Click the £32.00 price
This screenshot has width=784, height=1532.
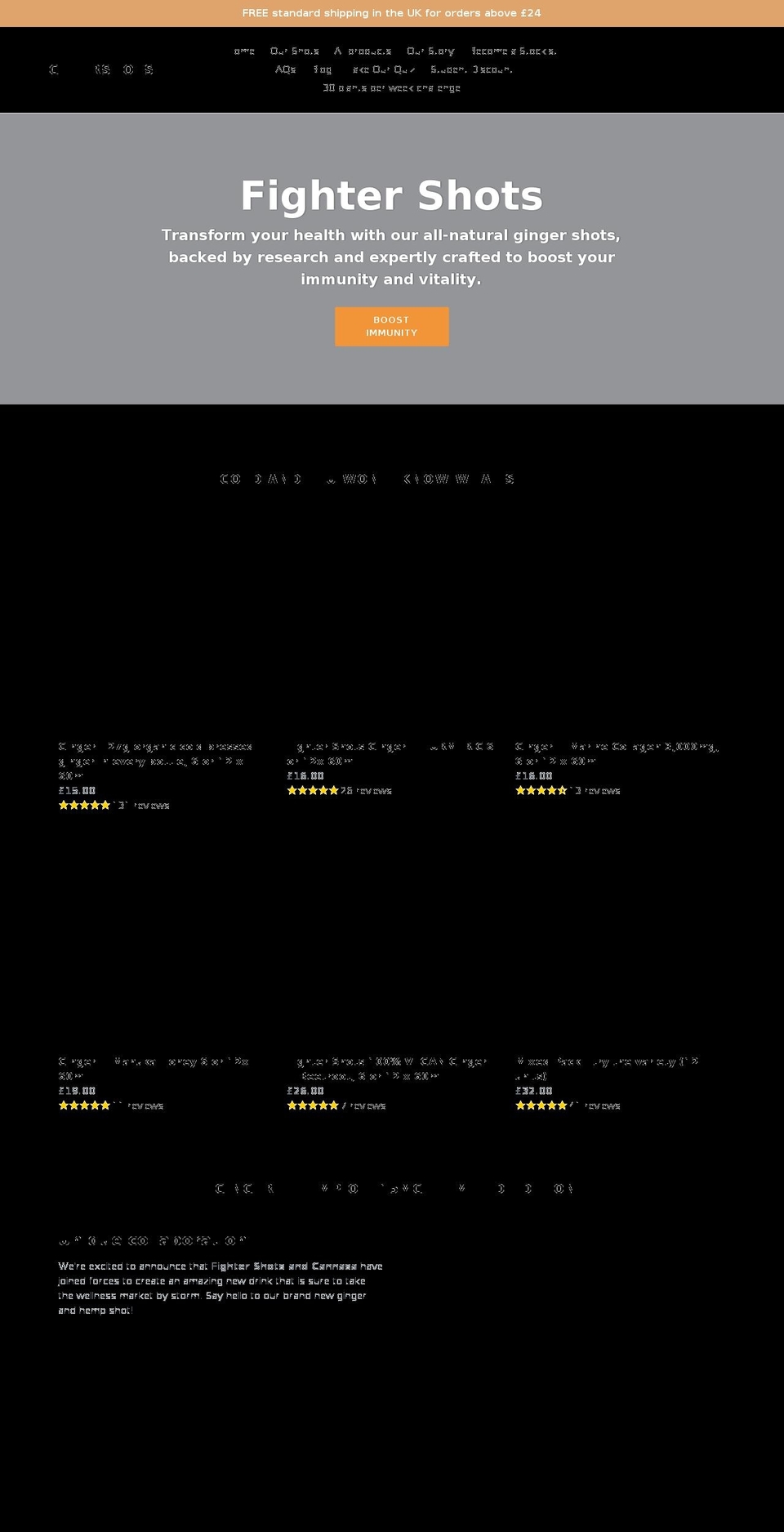(534, 1091)
